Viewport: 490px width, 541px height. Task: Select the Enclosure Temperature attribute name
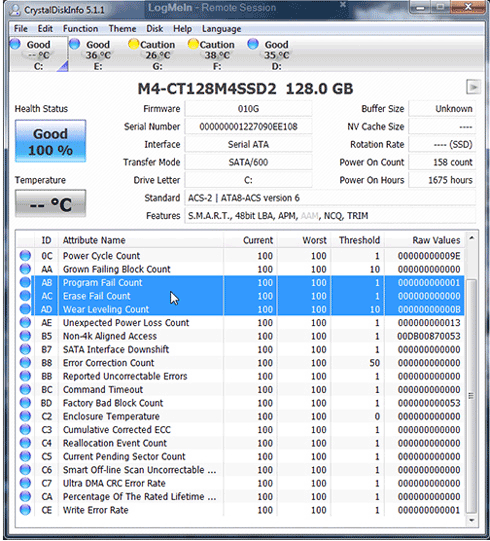click(x=111, y=416)
